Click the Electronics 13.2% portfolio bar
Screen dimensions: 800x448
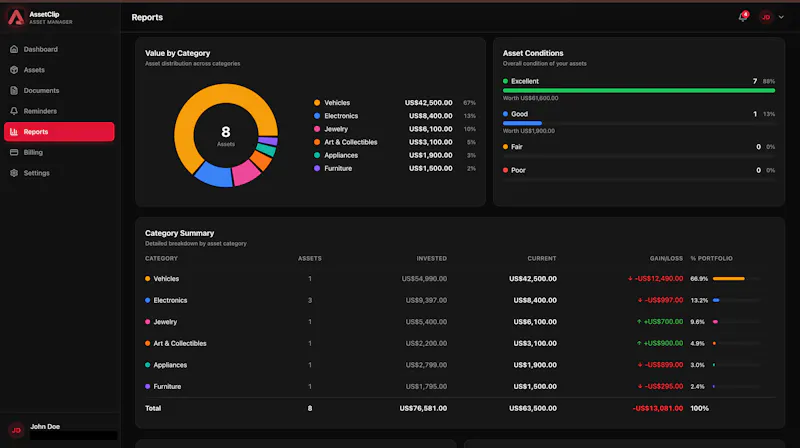pos(736,301)
